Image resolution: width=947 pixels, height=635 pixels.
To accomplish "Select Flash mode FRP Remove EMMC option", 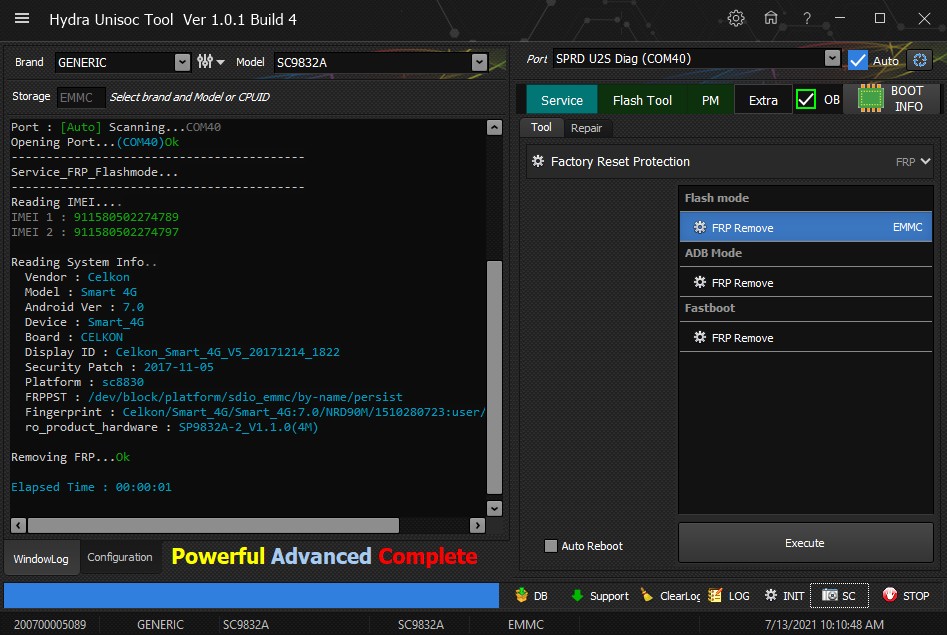I will coord(806,227).
